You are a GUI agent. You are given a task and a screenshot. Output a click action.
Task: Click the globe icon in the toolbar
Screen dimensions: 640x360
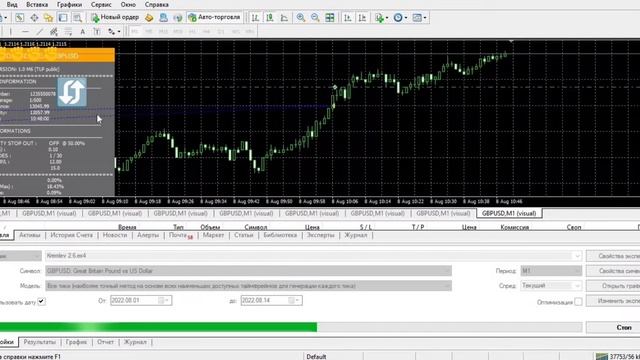pos(178,18)
